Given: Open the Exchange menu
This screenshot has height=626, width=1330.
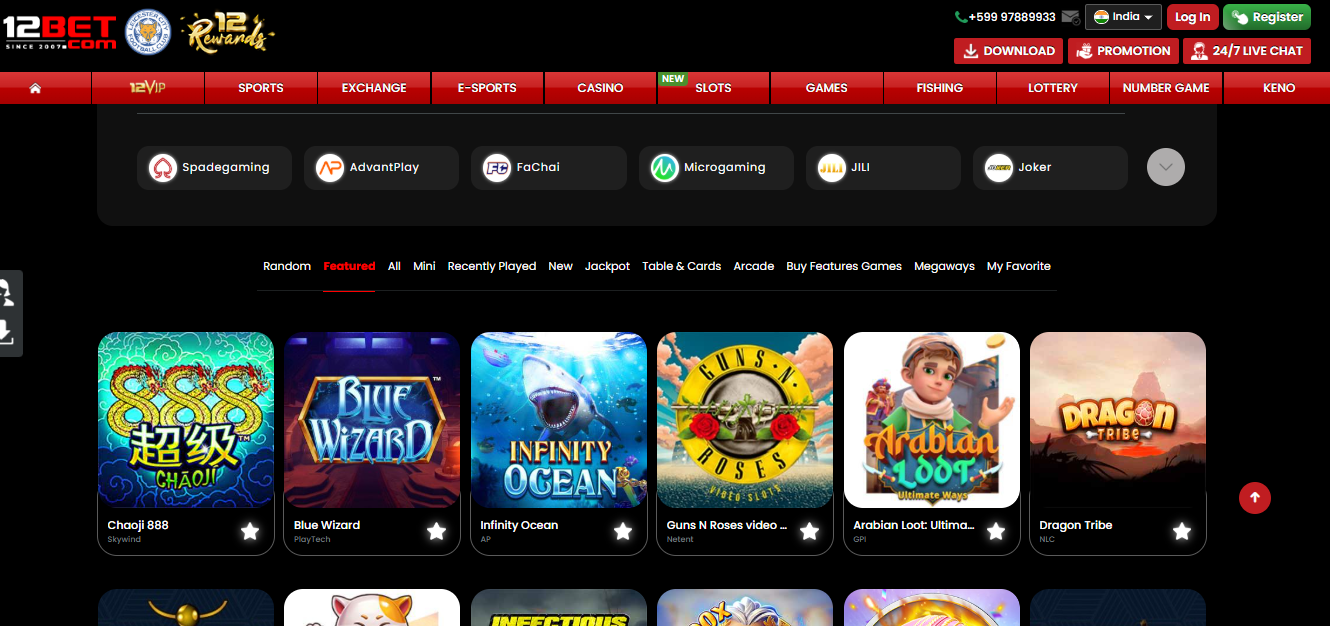Looking at the screenshot, I should [374, 88].
